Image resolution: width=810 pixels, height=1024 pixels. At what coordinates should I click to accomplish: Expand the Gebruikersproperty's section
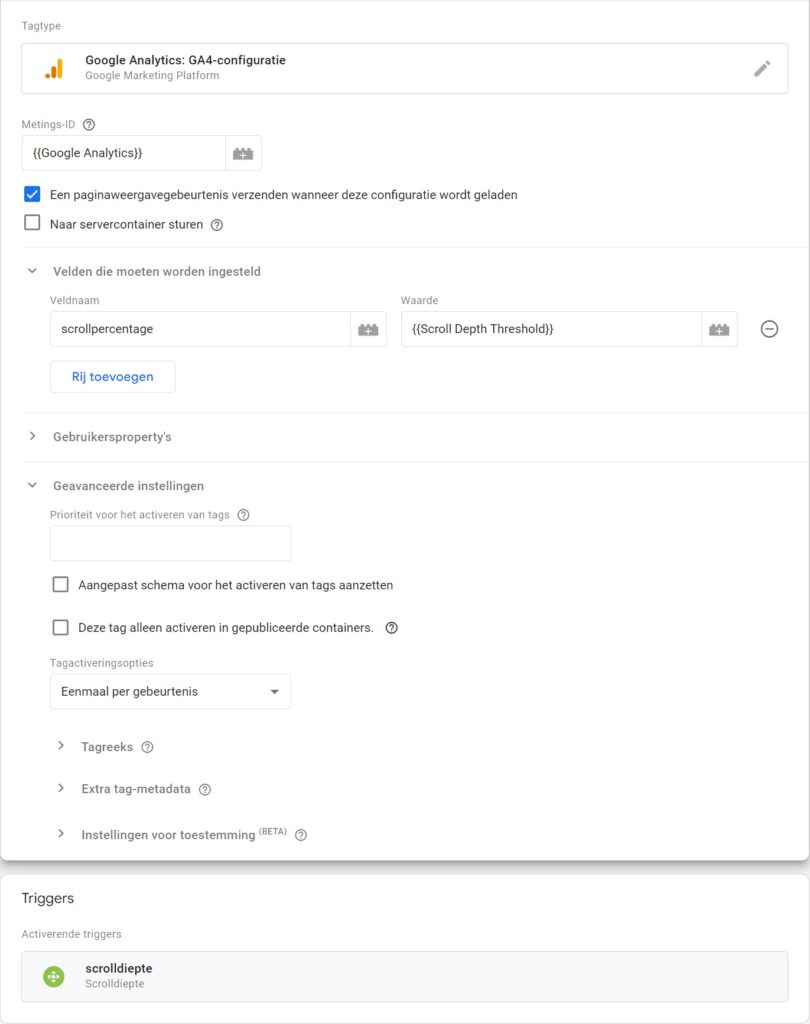[112, 437]
